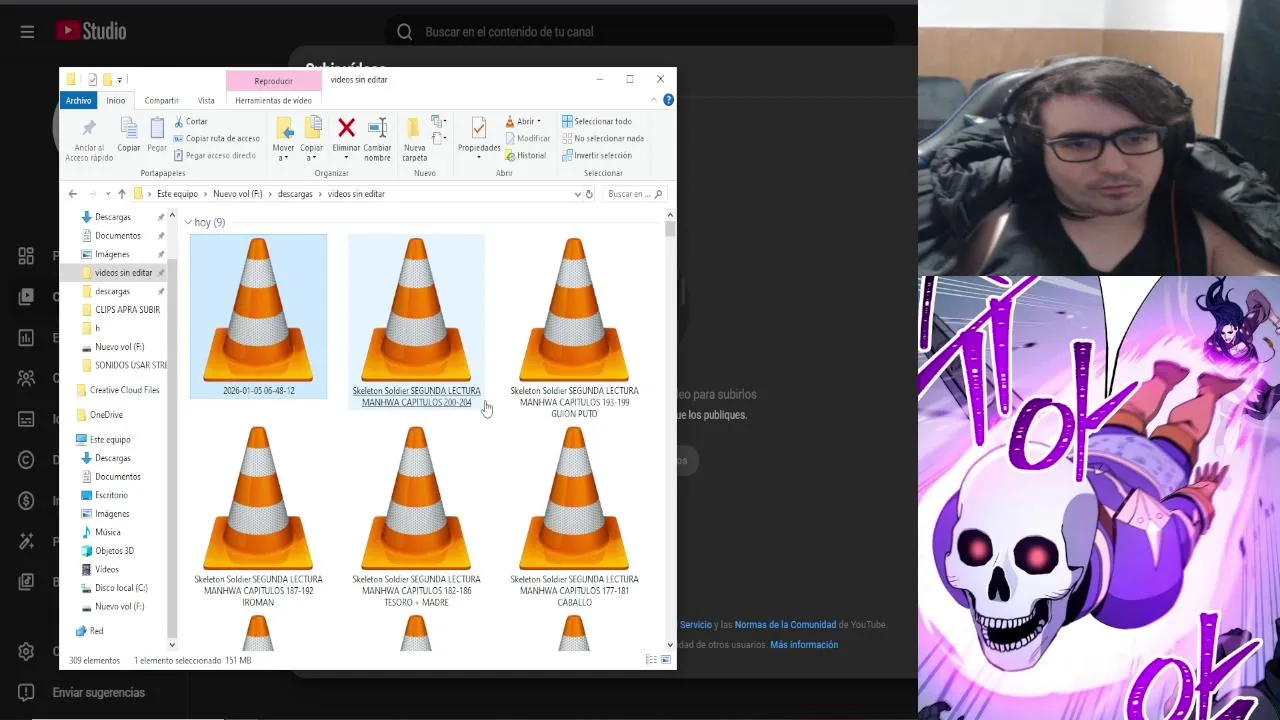Switch to the Vista tab

[x=206, y=100]
